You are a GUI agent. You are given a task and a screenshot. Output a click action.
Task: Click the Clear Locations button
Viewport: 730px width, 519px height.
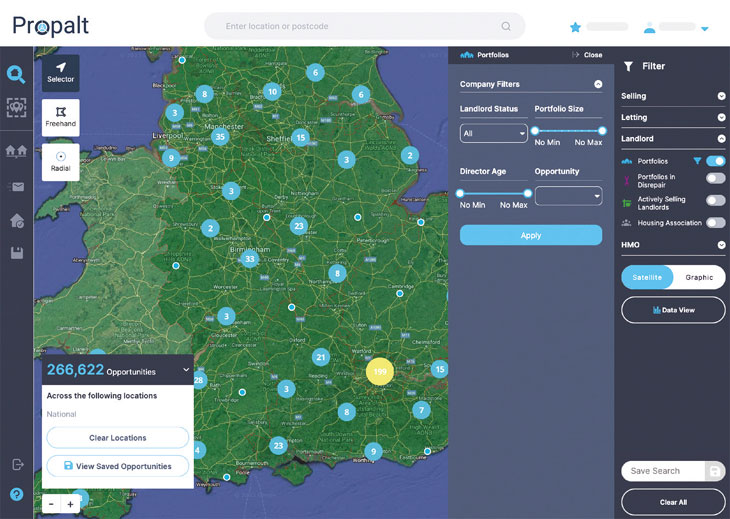[x=117, y=438]
